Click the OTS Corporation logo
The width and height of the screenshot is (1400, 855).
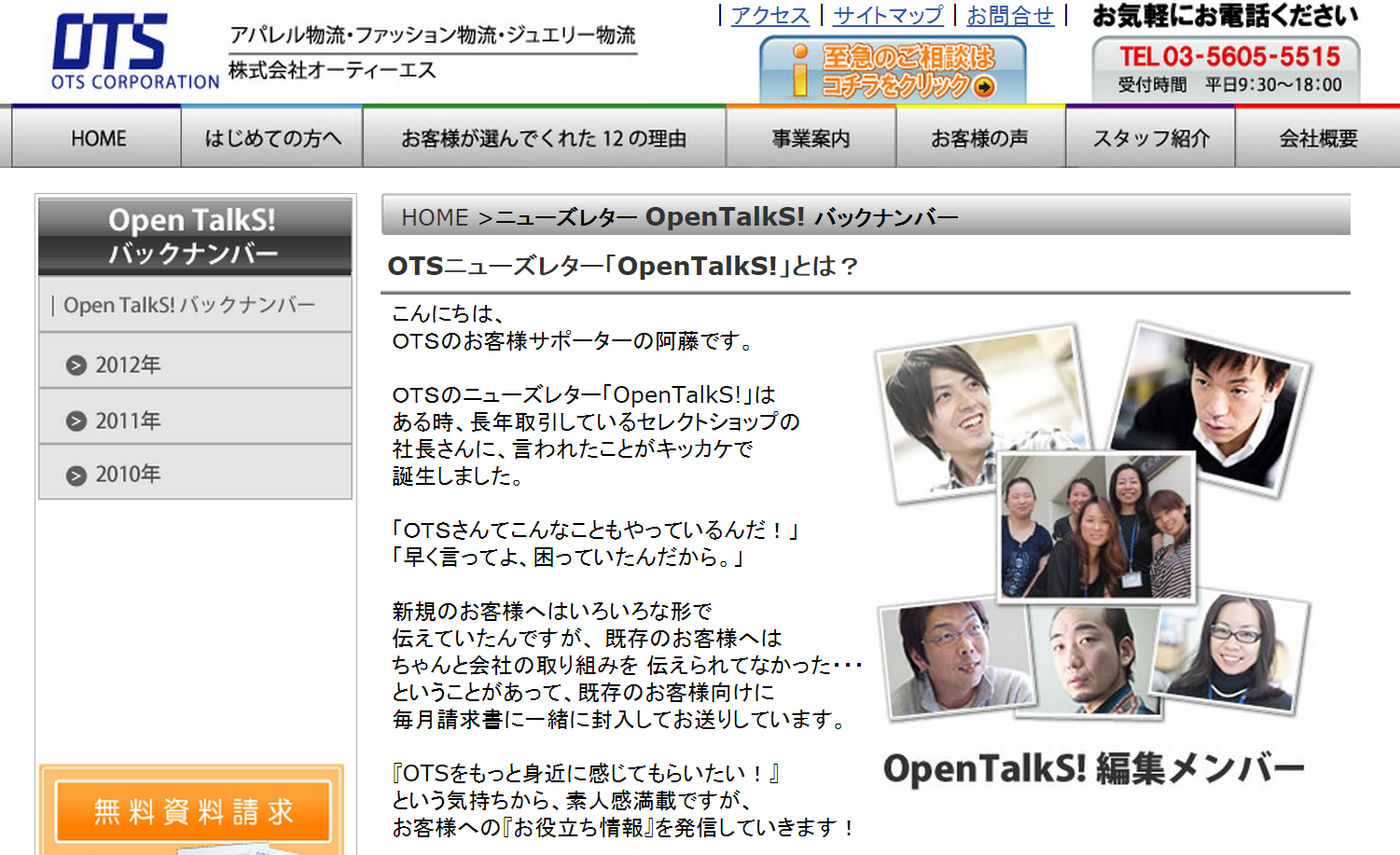[135, 51]
